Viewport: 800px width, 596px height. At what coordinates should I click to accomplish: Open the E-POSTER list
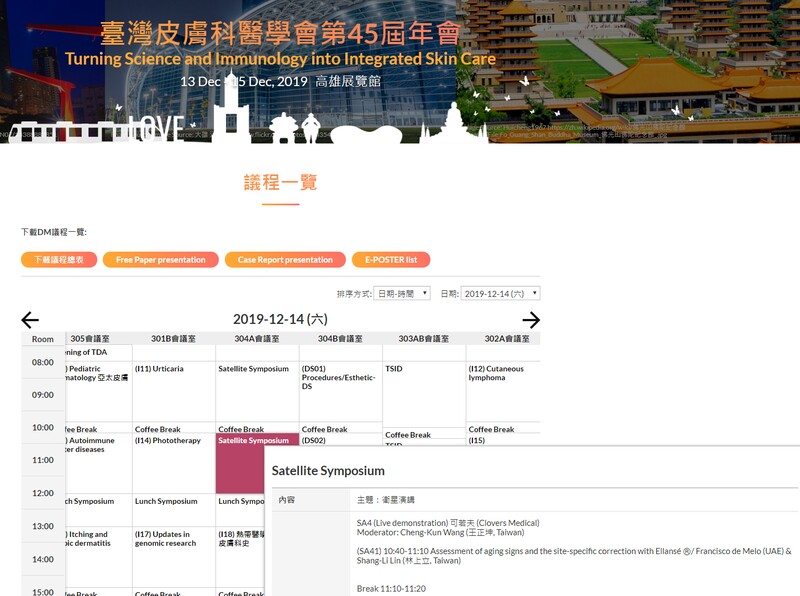[391, 260]
